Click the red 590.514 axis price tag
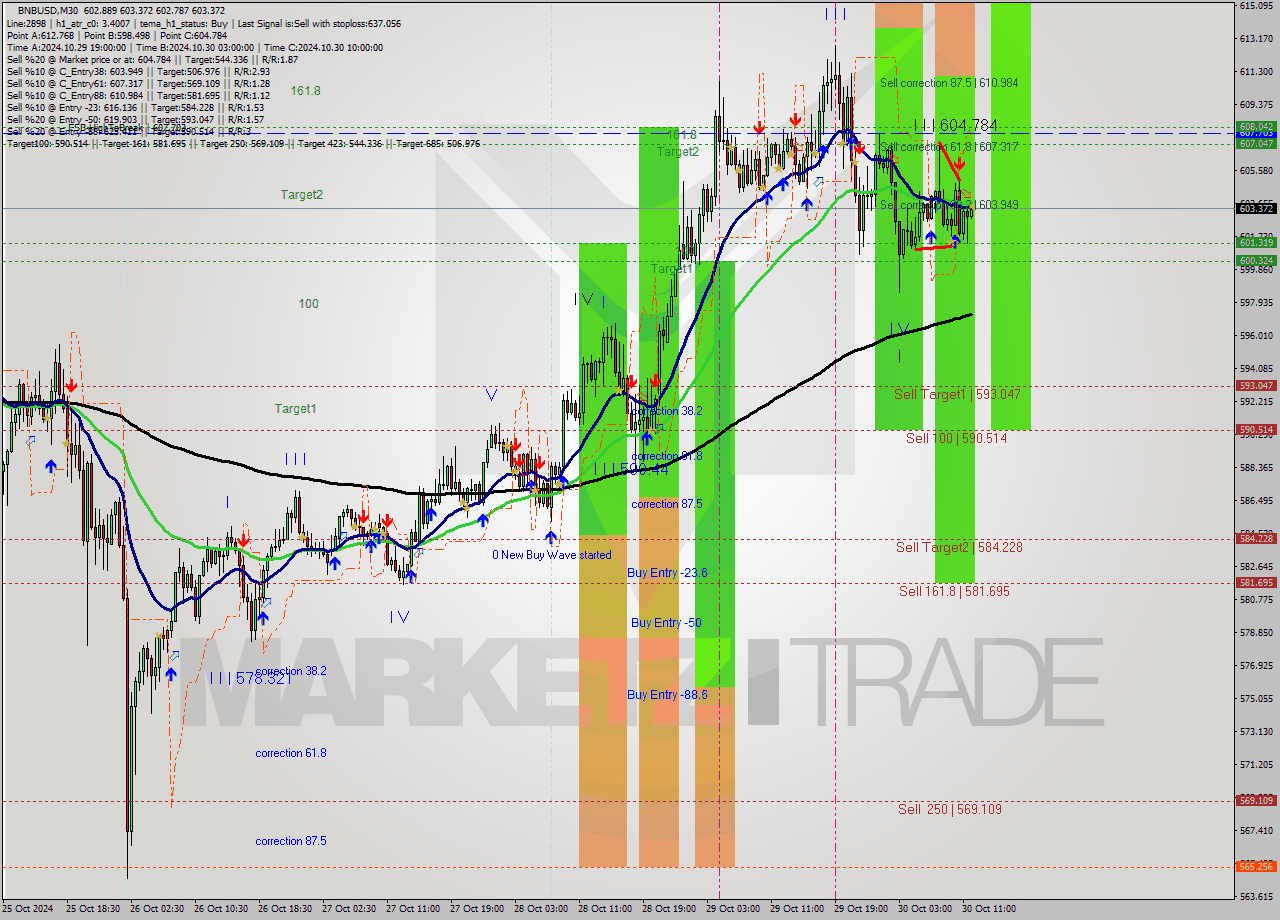Image resolution: width=1280 pixels, height=920 pixels. click(x=1256, y=429)
